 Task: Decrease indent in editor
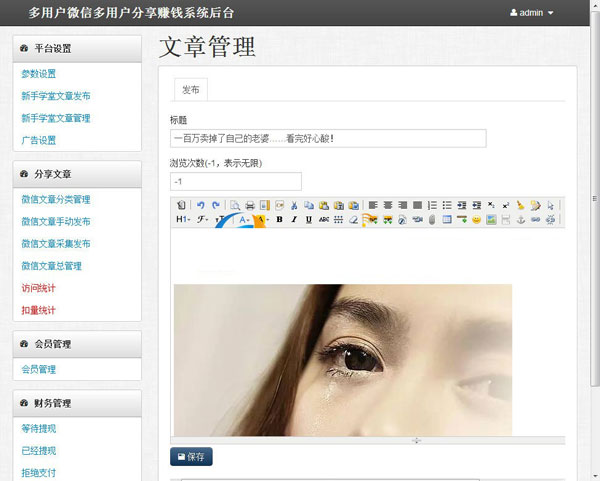(x=476, y=205)
